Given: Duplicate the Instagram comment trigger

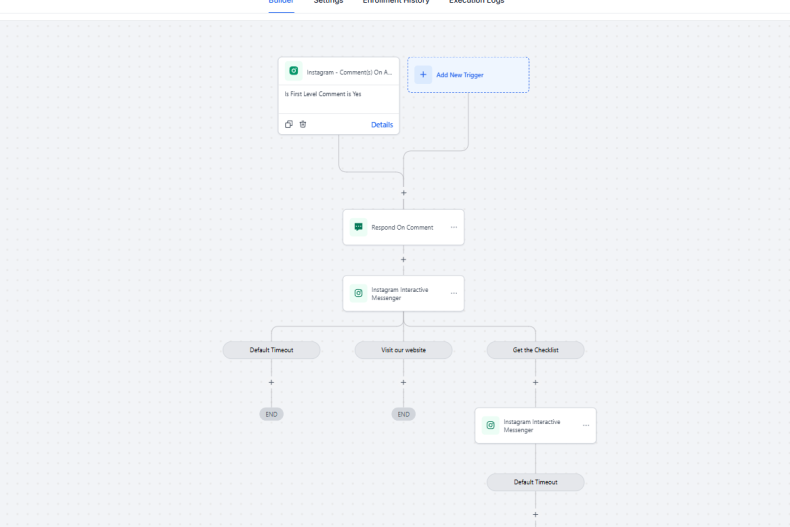Looking at the screenshot, I should coord(289,124).
